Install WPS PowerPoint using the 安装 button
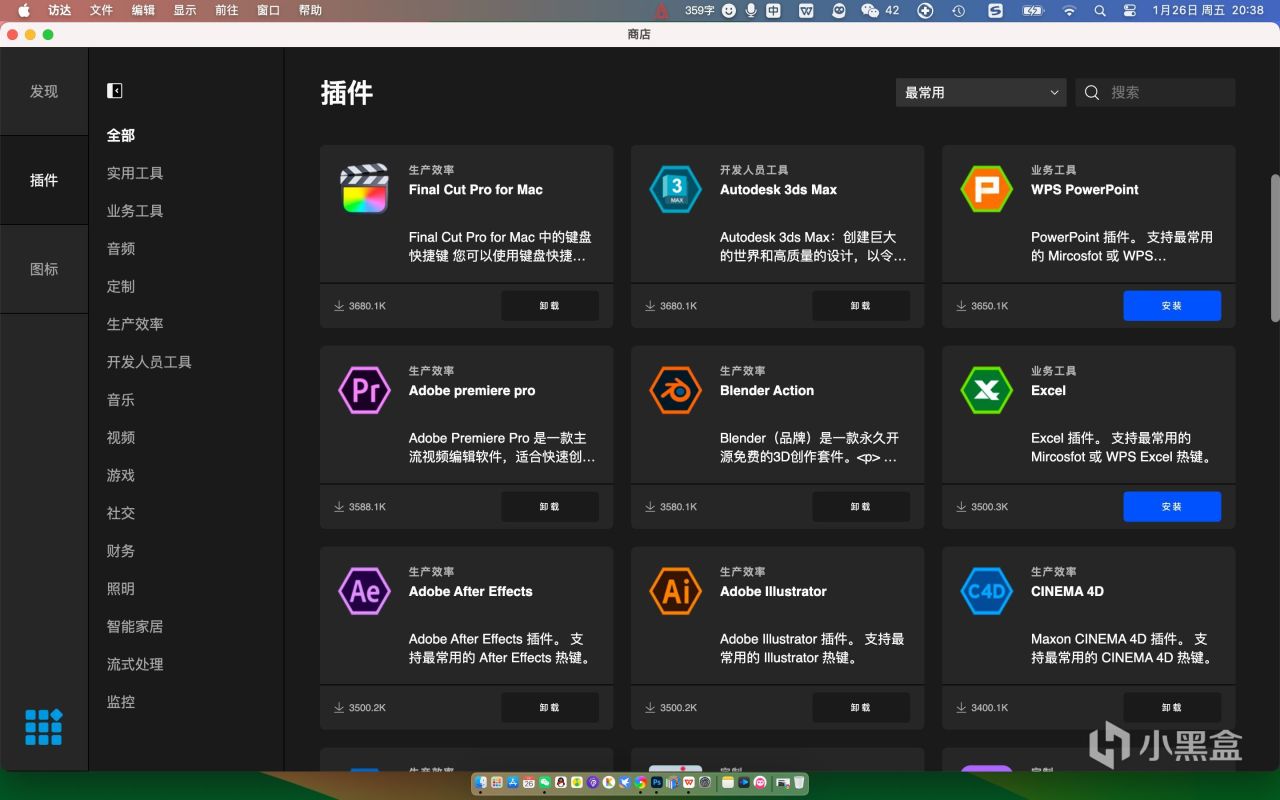The height and width of the screenshot is (800, 1280). (1172, 306)
